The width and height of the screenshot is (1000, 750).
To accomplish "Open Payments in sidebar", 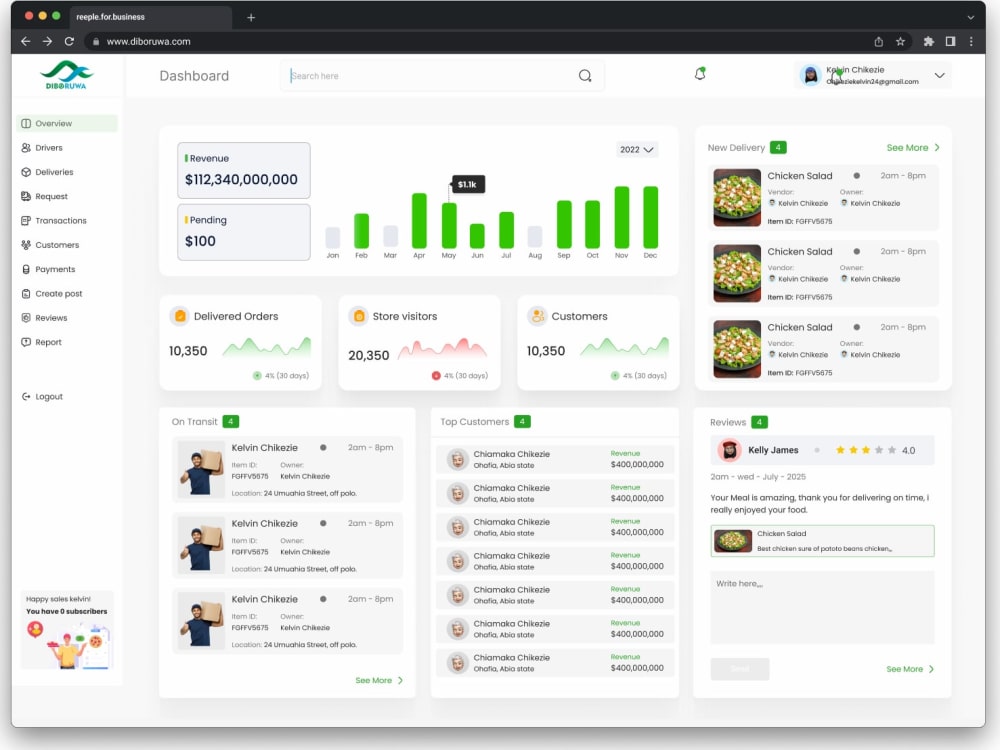I will (x=55, y=269).
